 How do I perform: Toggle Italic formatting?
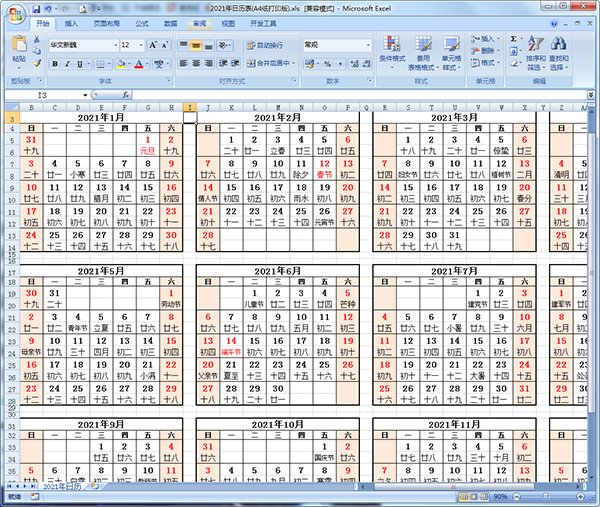[x=67, y=64]
